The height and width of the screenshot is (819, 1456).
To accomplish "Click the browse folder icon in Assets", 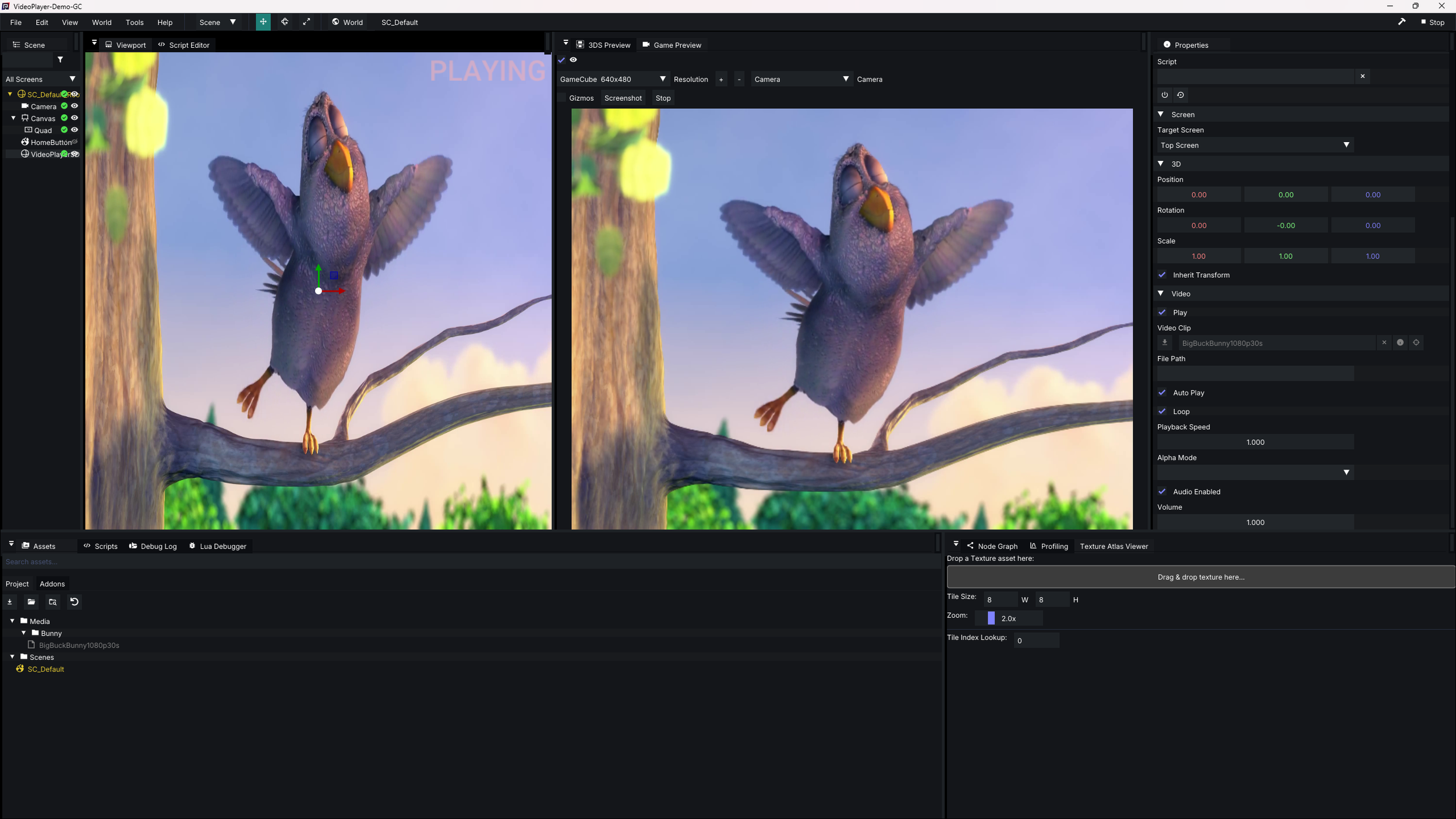I will [53, 602].
